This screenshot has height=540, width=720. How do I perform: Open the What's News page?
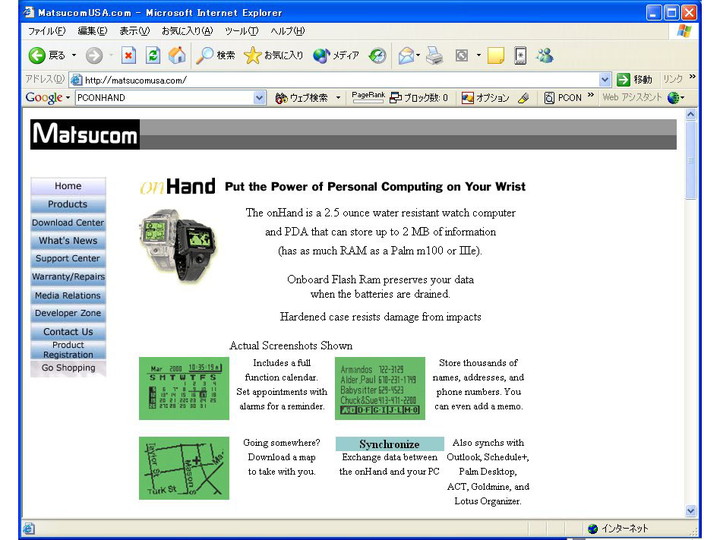[x=68, y=240]
